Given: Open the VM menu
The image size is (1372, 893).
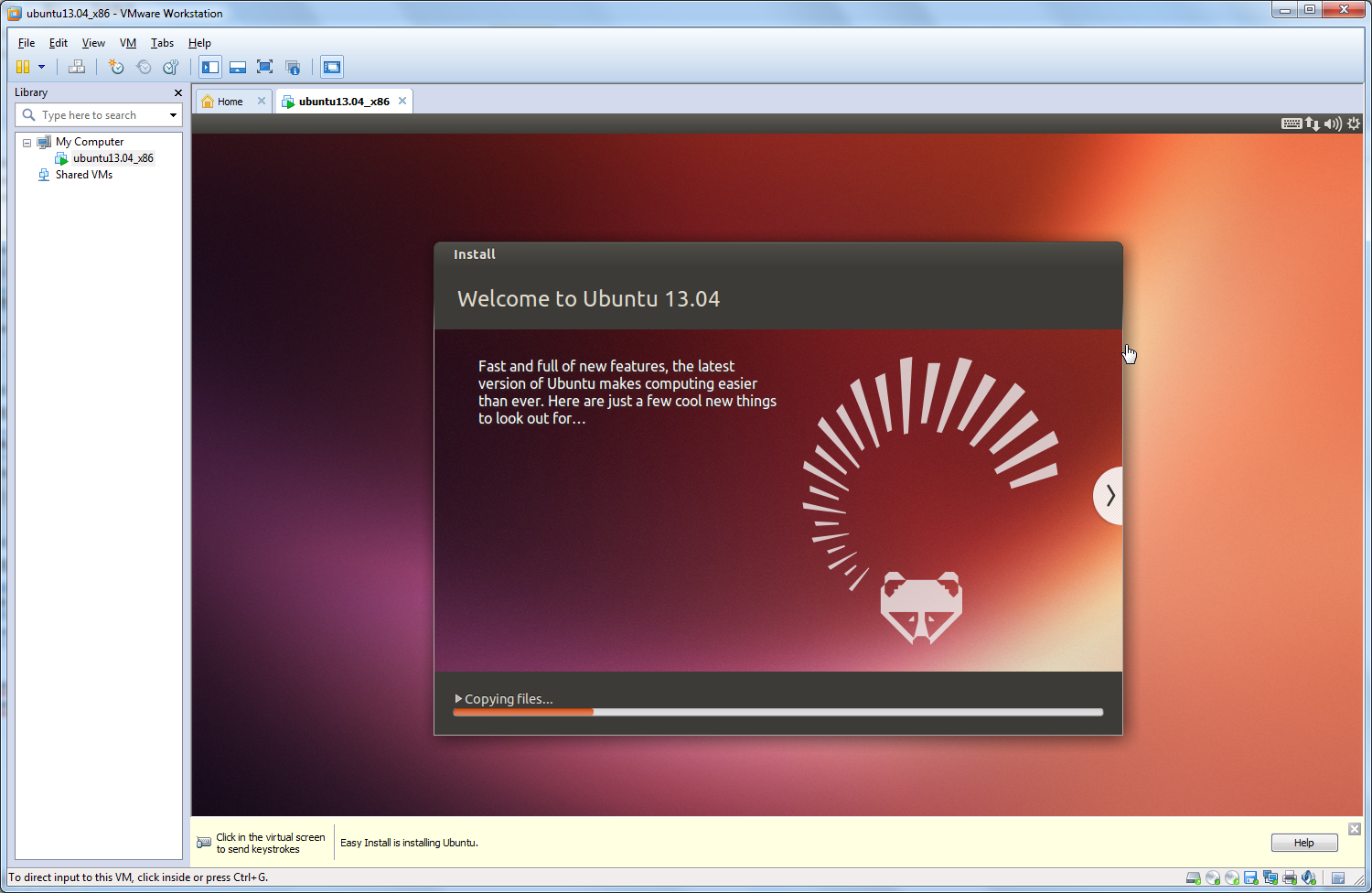Looking at the screenshot, I should pyautogui.click(x=128, y=43).
